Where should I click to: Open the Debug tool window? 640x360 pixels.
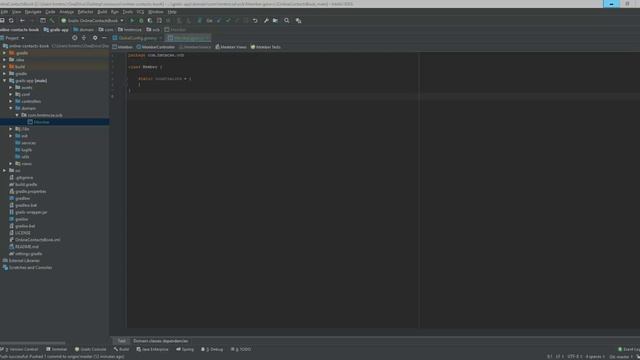pyautogui.click(x=212, y=349)
